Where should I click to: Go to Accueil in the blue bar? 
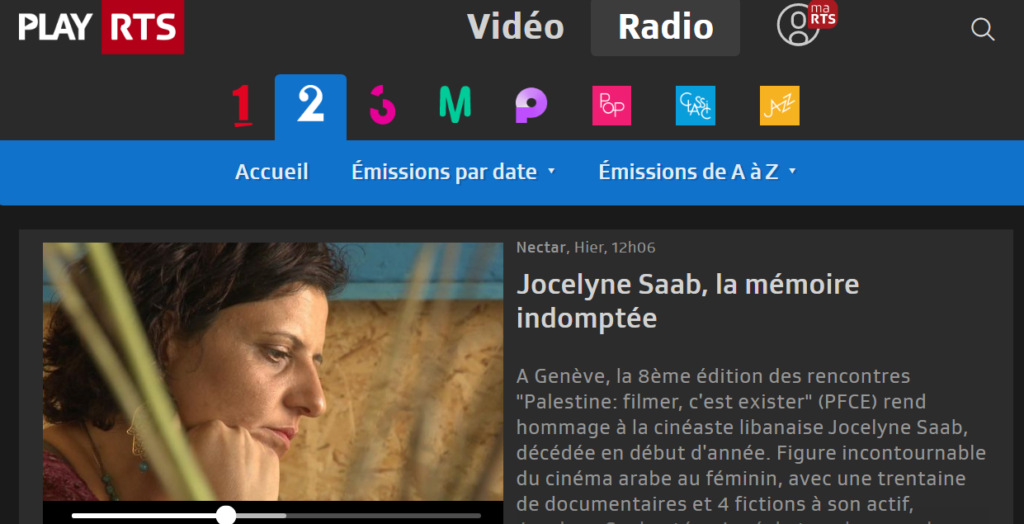point(272,172)
